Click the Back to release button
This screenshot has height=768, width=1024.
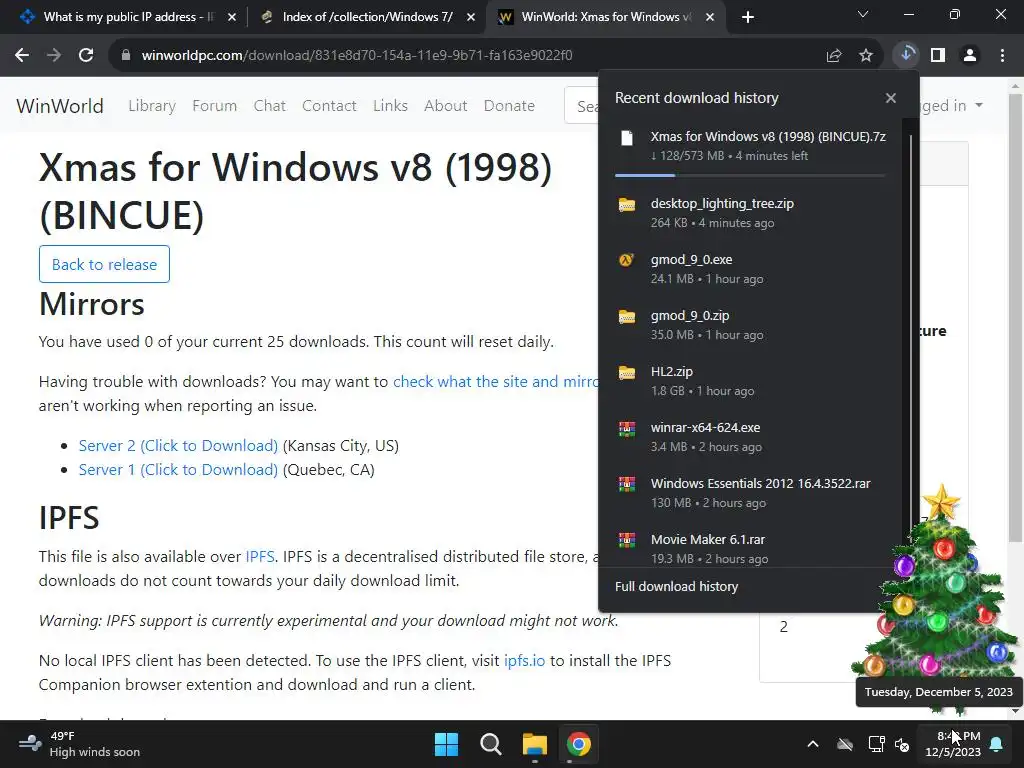pos(104,264)
